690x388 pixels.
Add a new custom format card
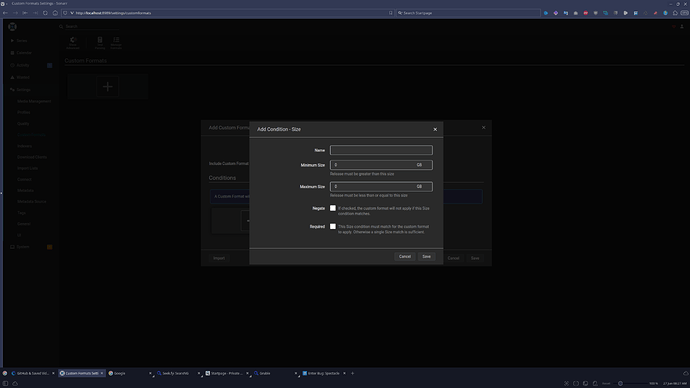(108, 87)
